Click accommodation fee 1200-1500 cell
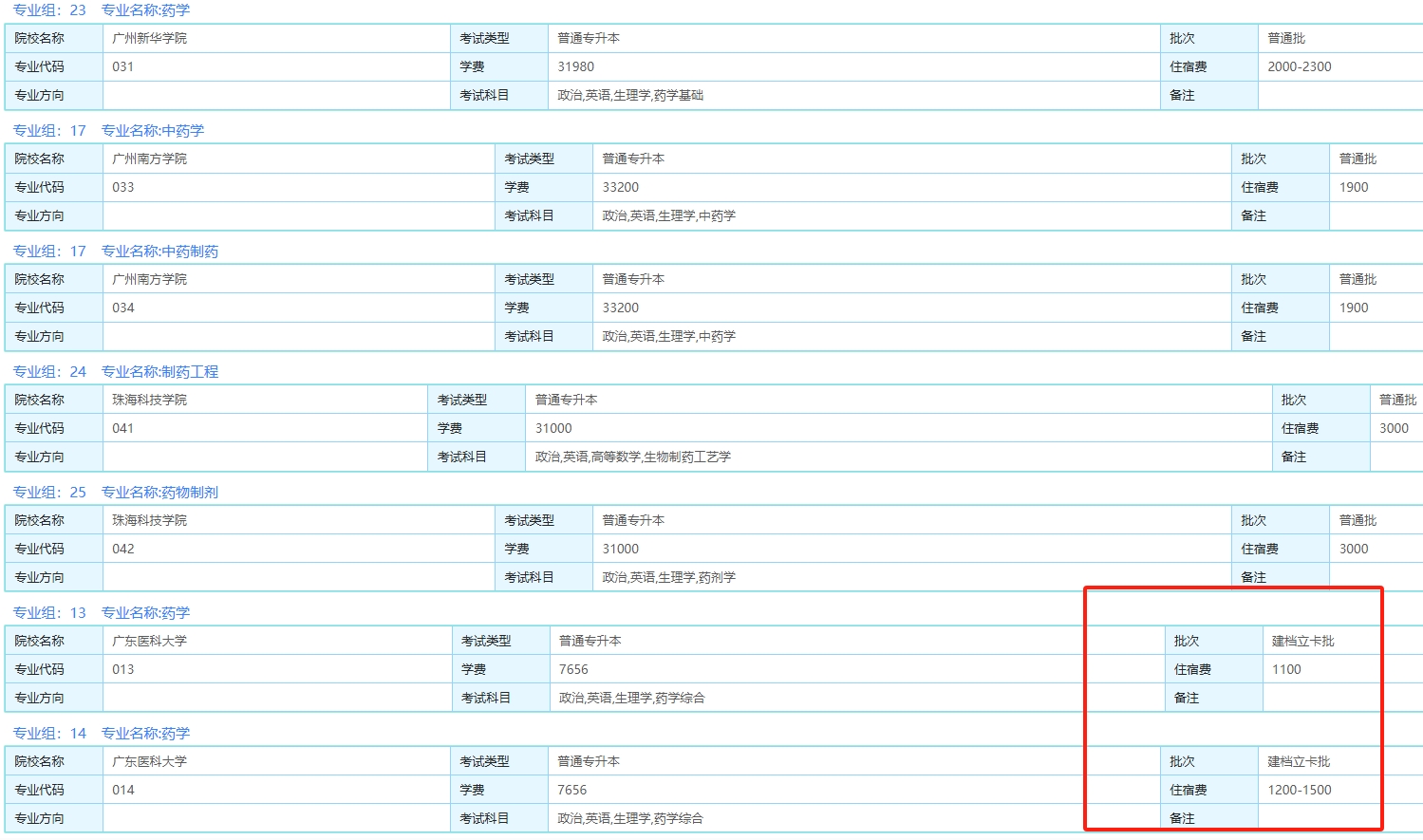 (x=1299, y=791)
